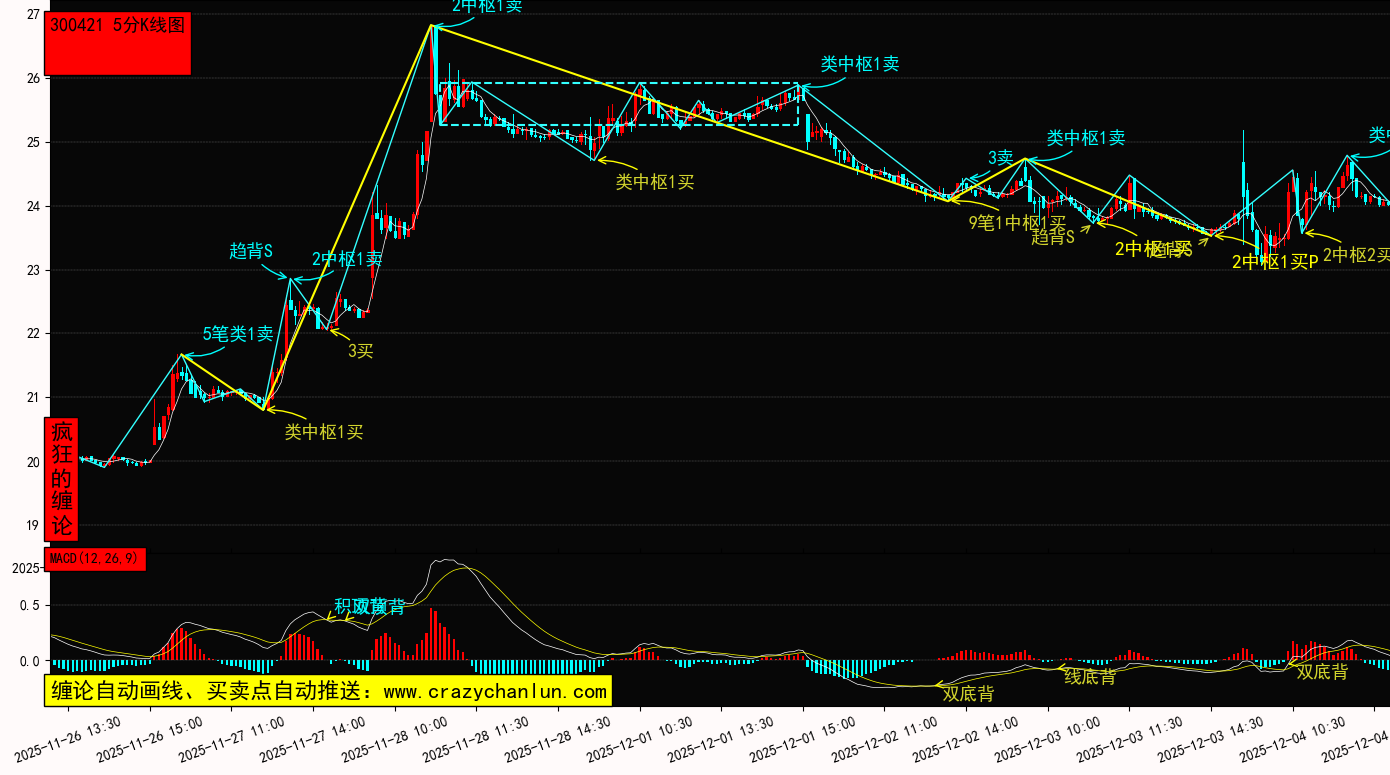
Task: Click the 2025-12-01 15:00 time axis label
Action: pos(790,737)
